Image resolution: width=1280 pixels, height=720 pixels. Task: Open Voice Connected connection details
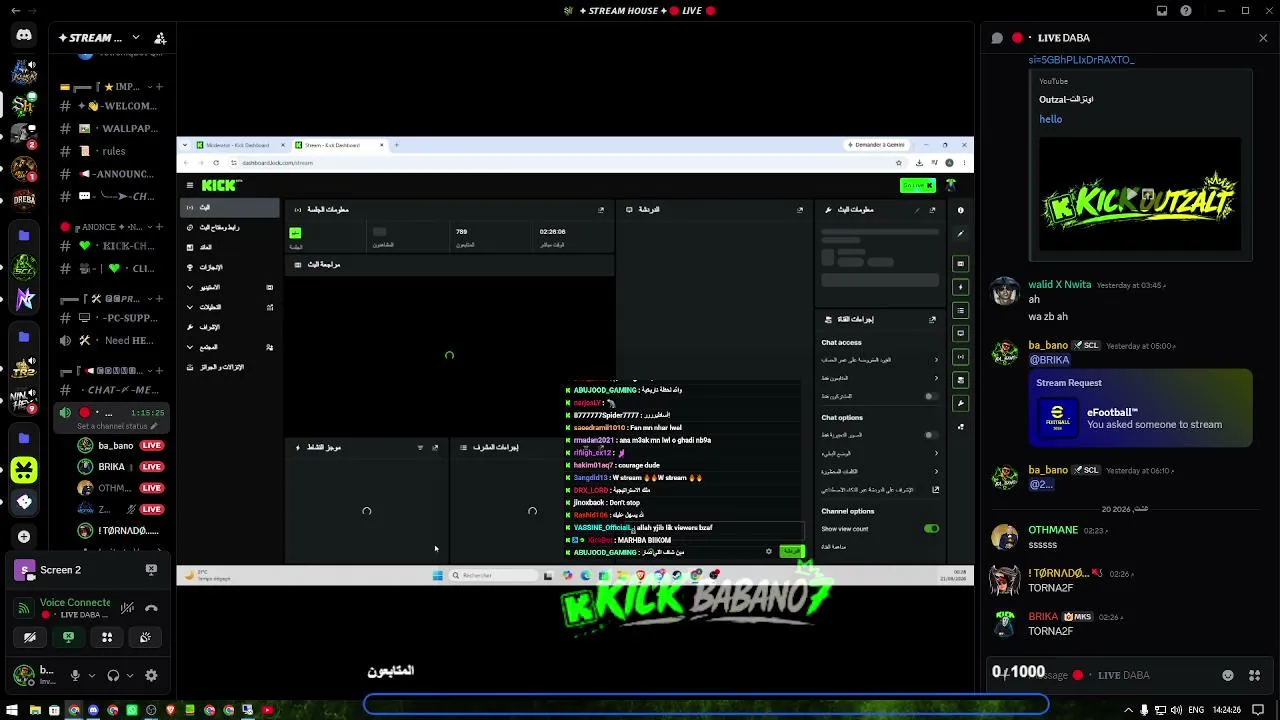75,603
